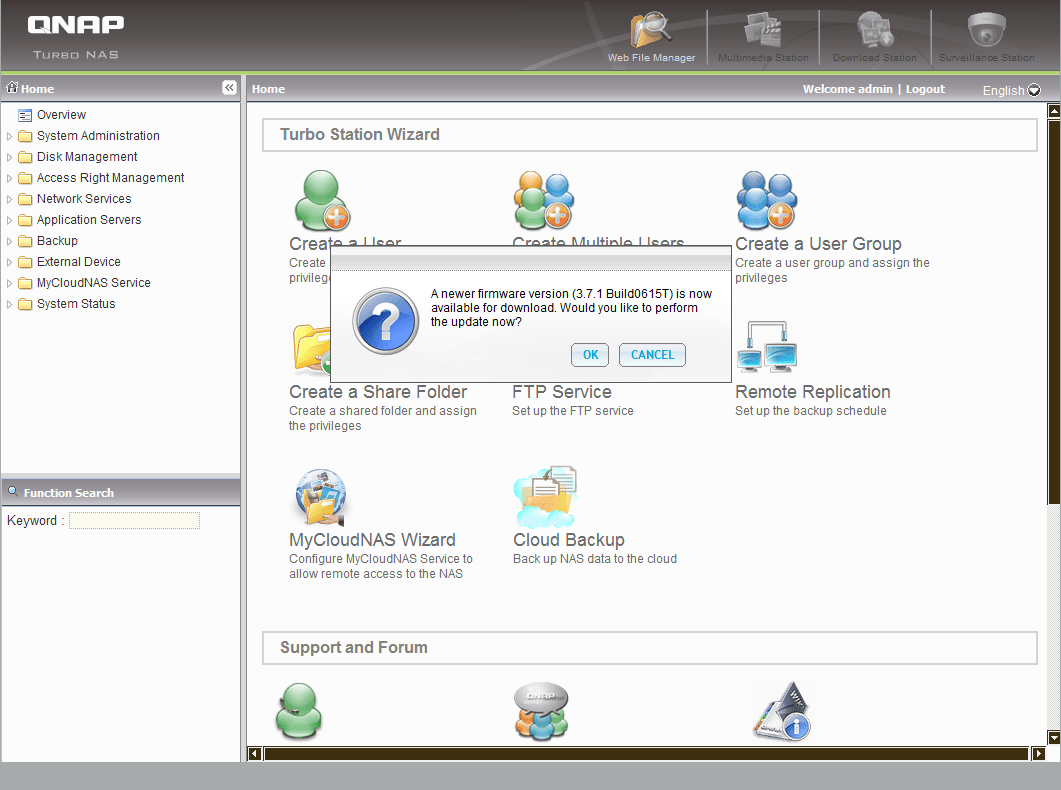Viewport: 1061px width, 790px height.
Task: Click the Create Multiple Users icon
Action: (544, 200)
